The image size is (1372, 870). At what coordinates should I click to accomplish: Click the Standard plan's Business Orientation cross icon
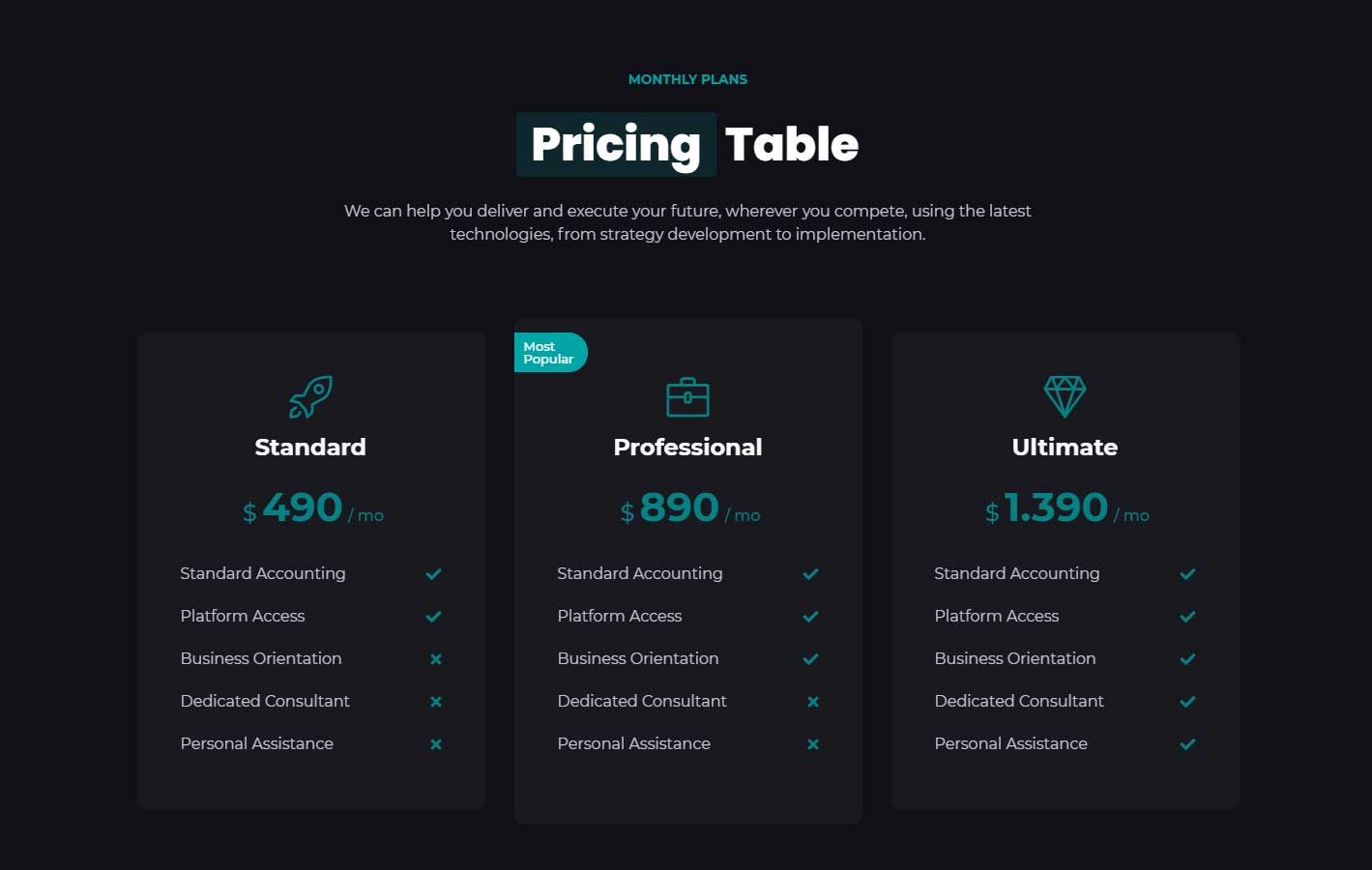click(436, 659)
